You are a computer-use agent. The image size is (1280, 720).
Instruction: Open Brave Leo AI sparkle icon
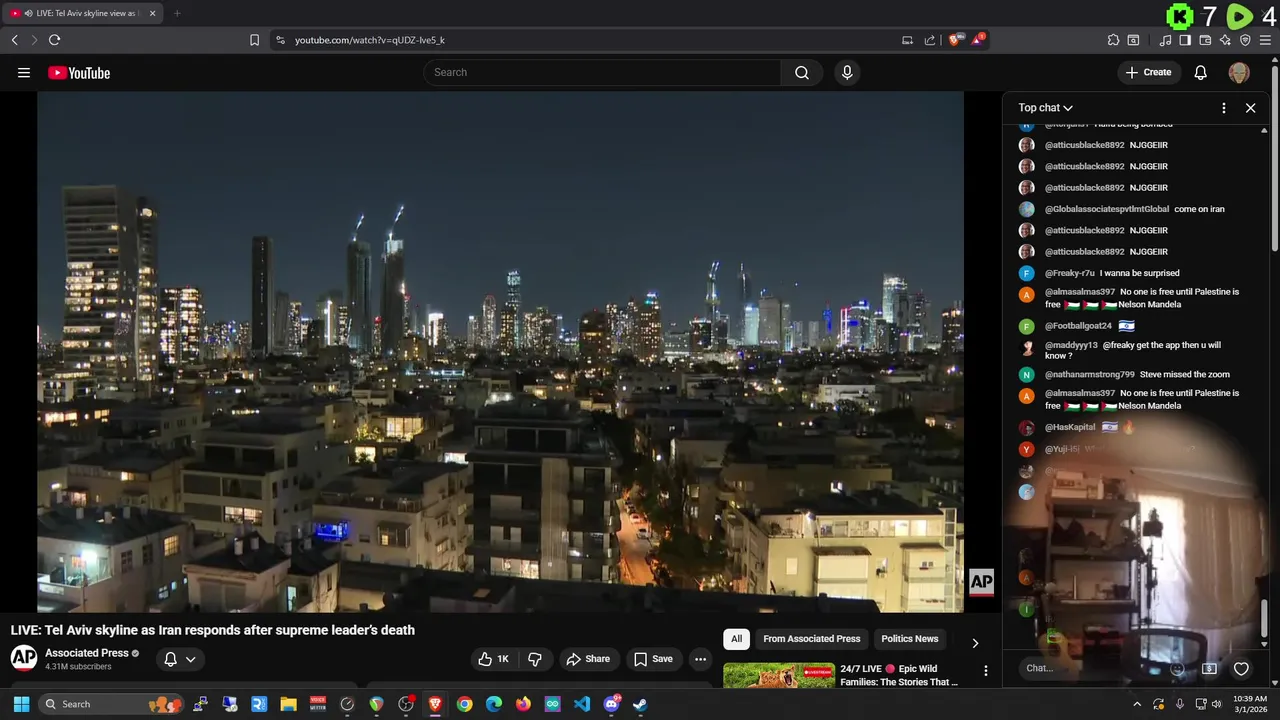[1225, 40]
